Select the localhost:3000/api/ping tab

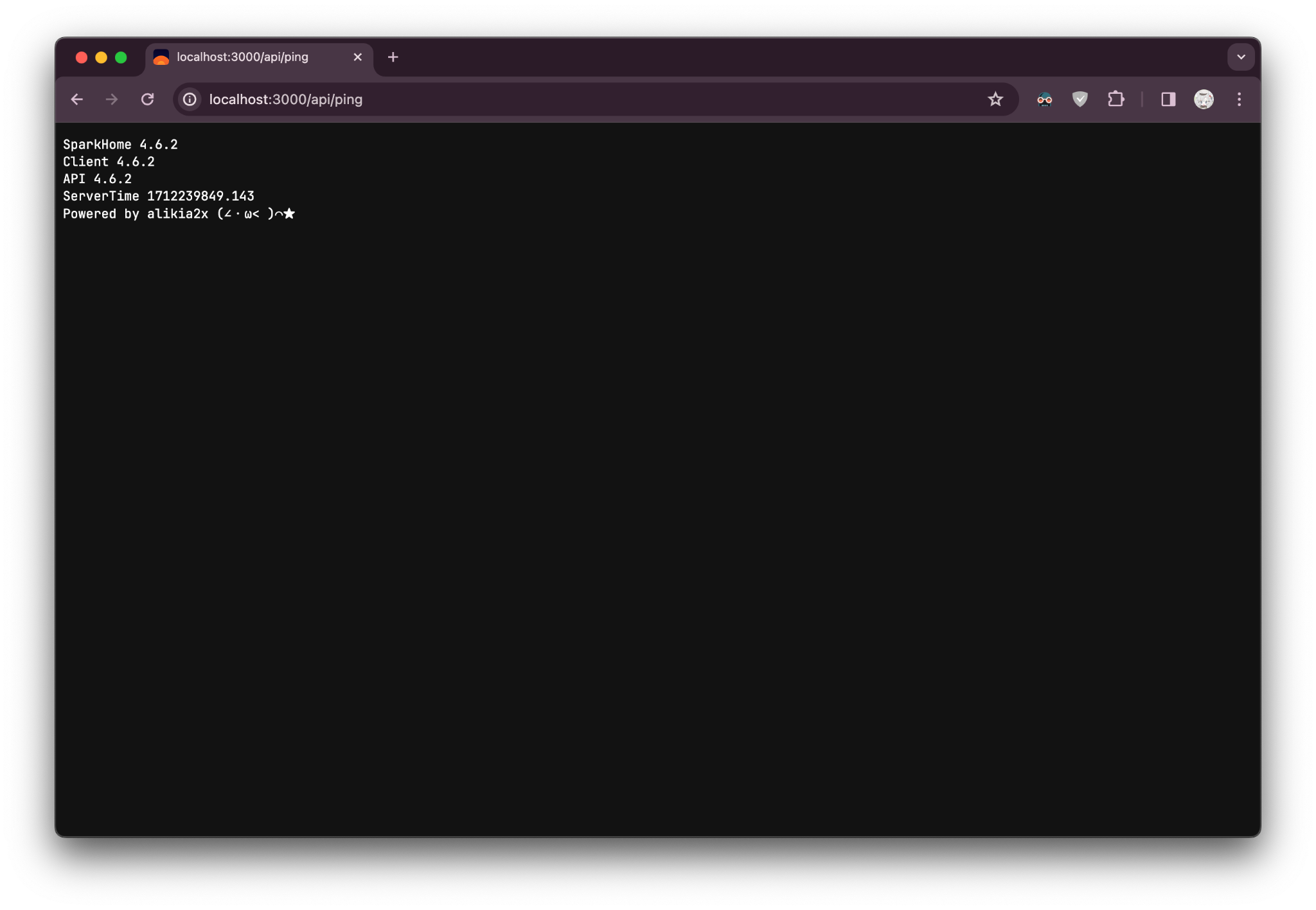(x=242, y=57)
